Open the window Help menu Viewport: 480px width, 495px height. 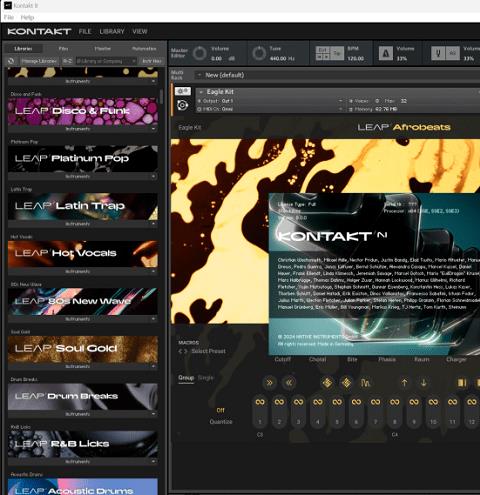click(x=27, y=17)
